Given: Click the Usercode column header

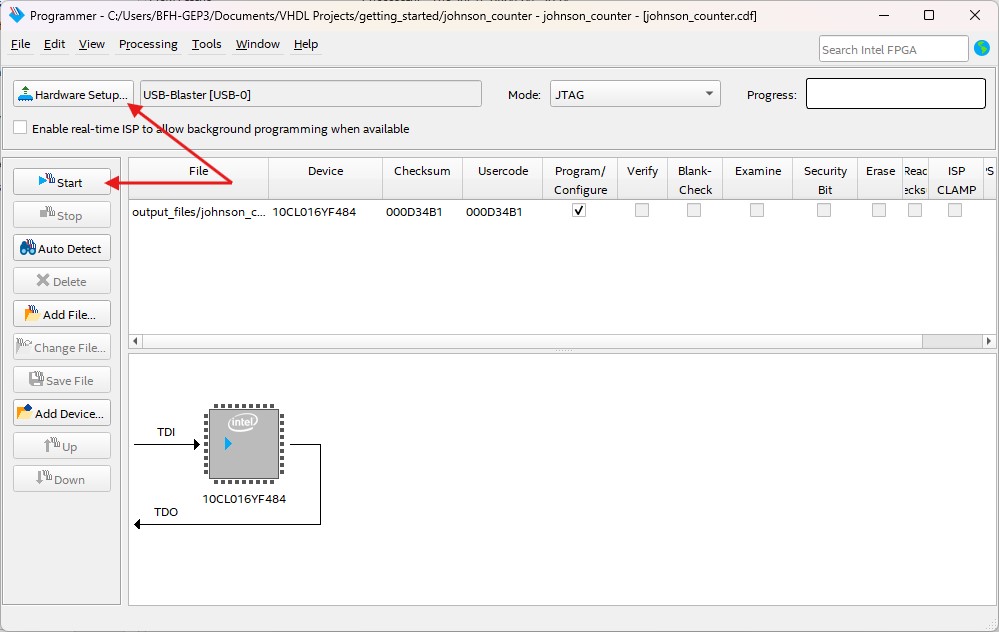Looking at the screenshot, I should pos(503,179).
